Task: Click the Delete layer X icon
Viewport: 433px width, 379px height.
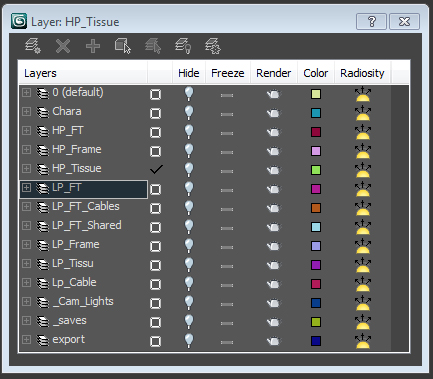Action: click(x=63, y=46)
